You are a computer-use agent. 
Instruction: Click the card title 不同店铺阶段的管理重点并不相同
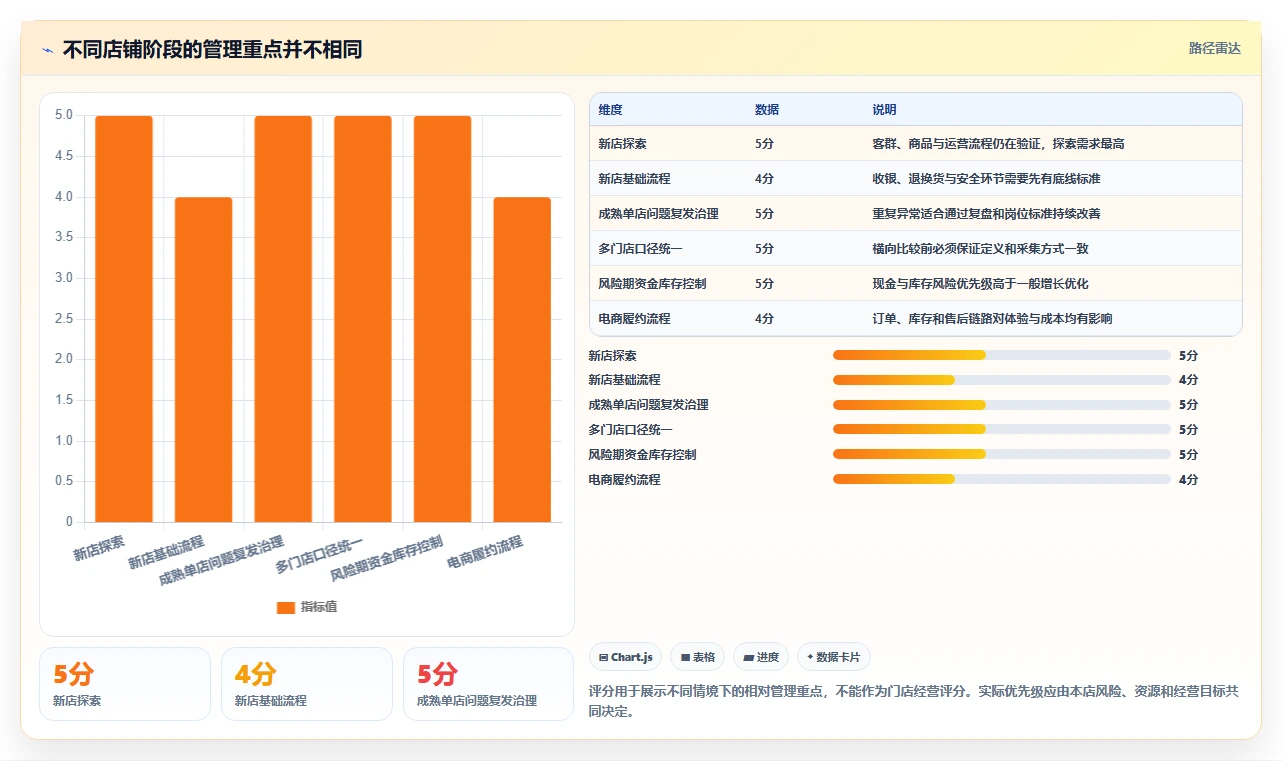point(212,49)
